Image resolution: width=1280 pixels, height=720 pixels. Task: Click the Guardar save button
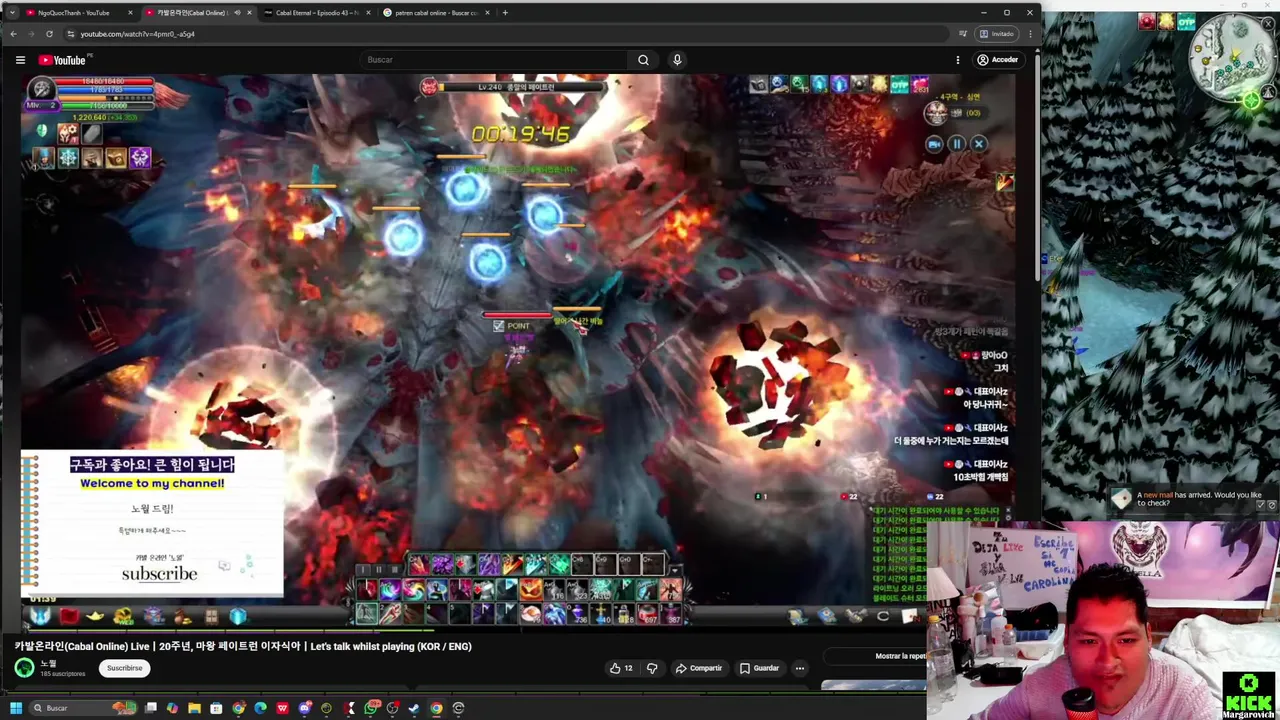click(x=759, y=668)
